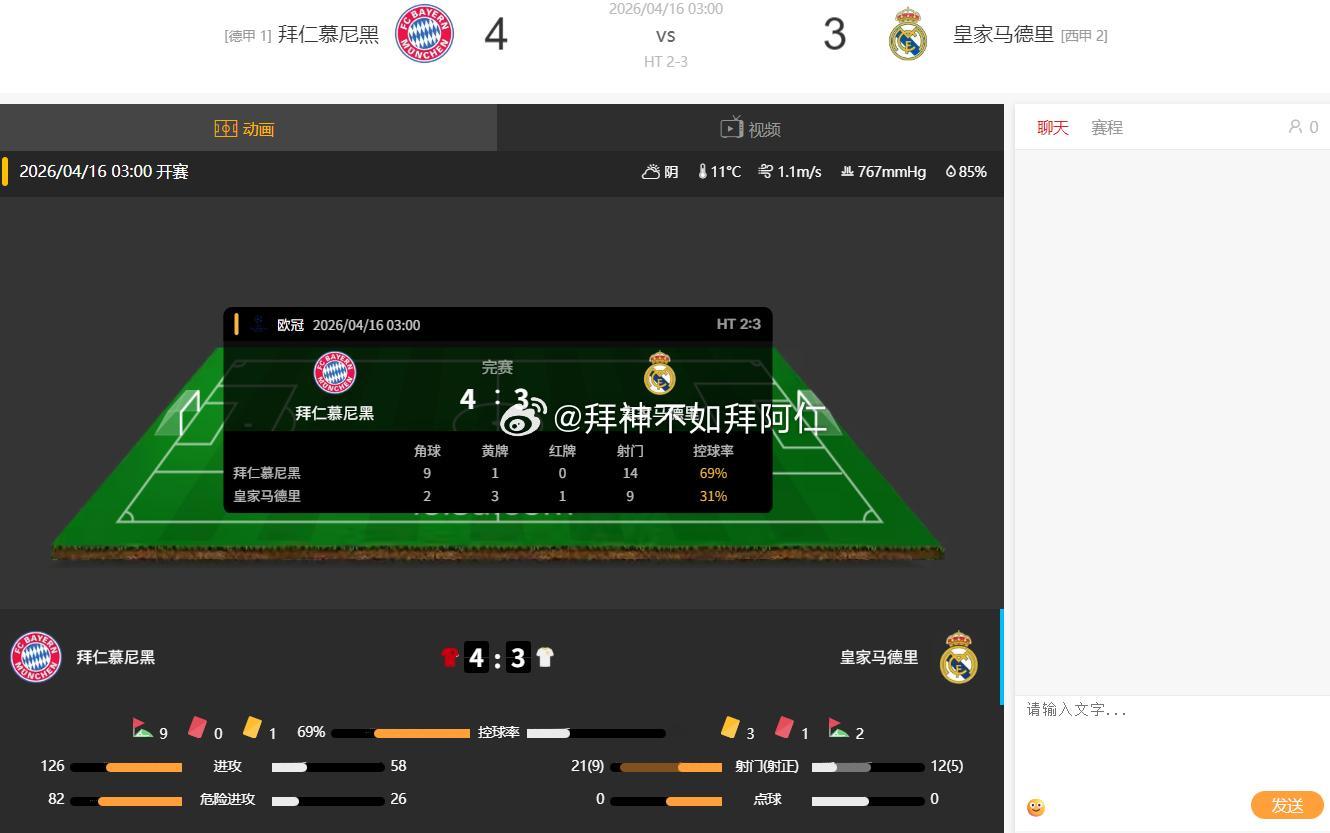The image size is (1330, 833).
Task: Focus the chat text input field
Action: click(1172, 740)
